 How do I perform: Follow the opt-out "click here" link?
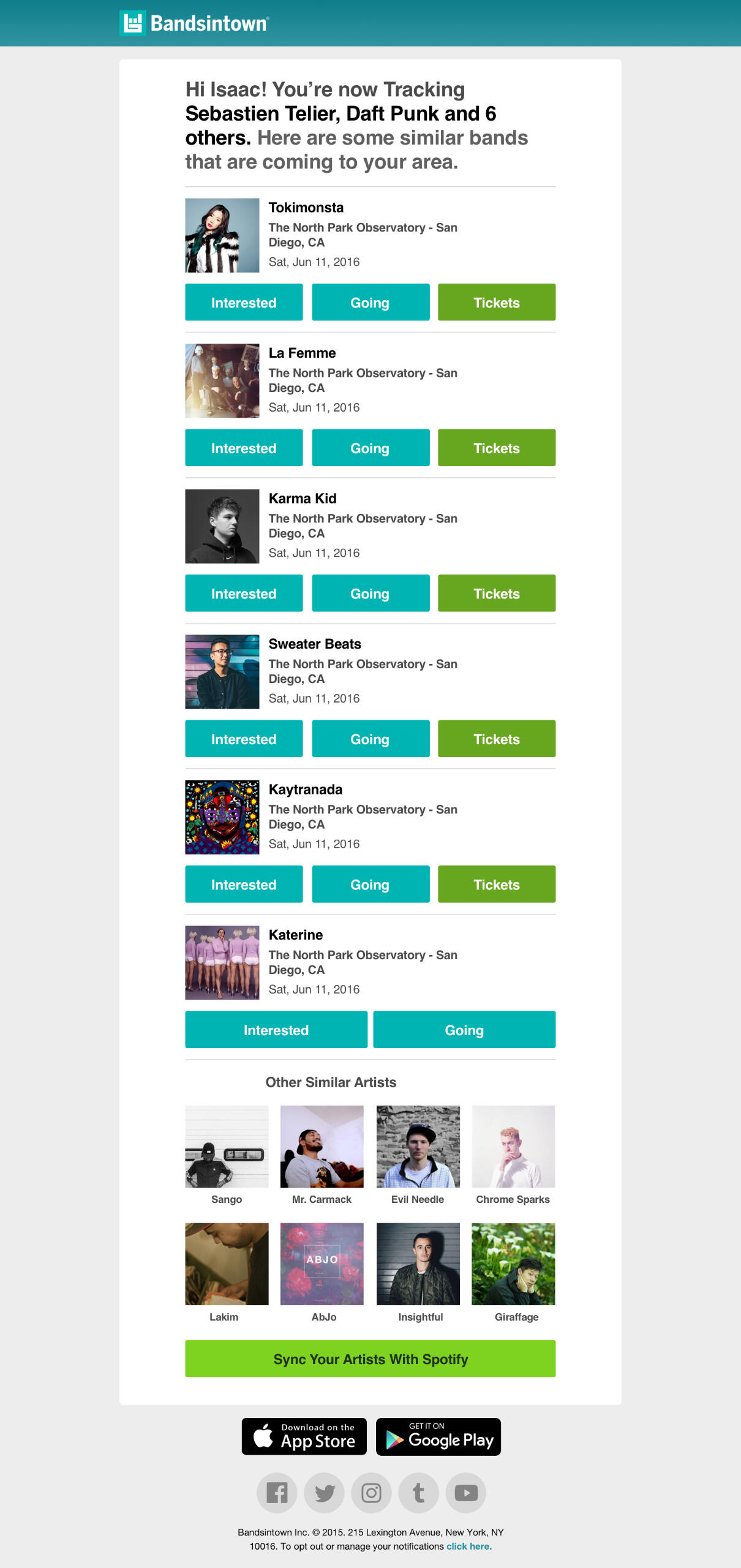click(469, 1547)
